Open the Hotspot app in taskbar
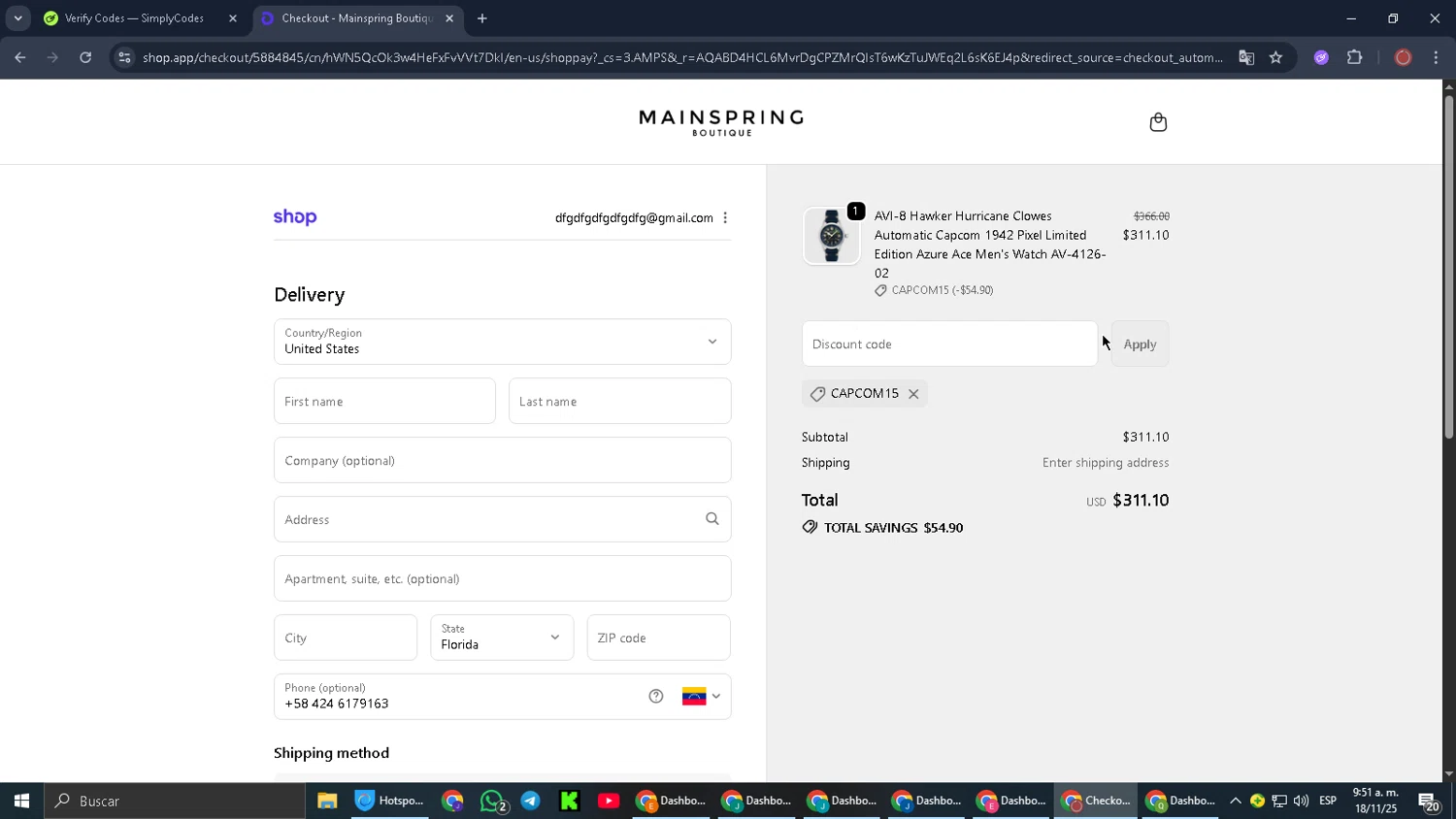The width and height of the screenshot is (1456, 819). (x=390, y=801)
